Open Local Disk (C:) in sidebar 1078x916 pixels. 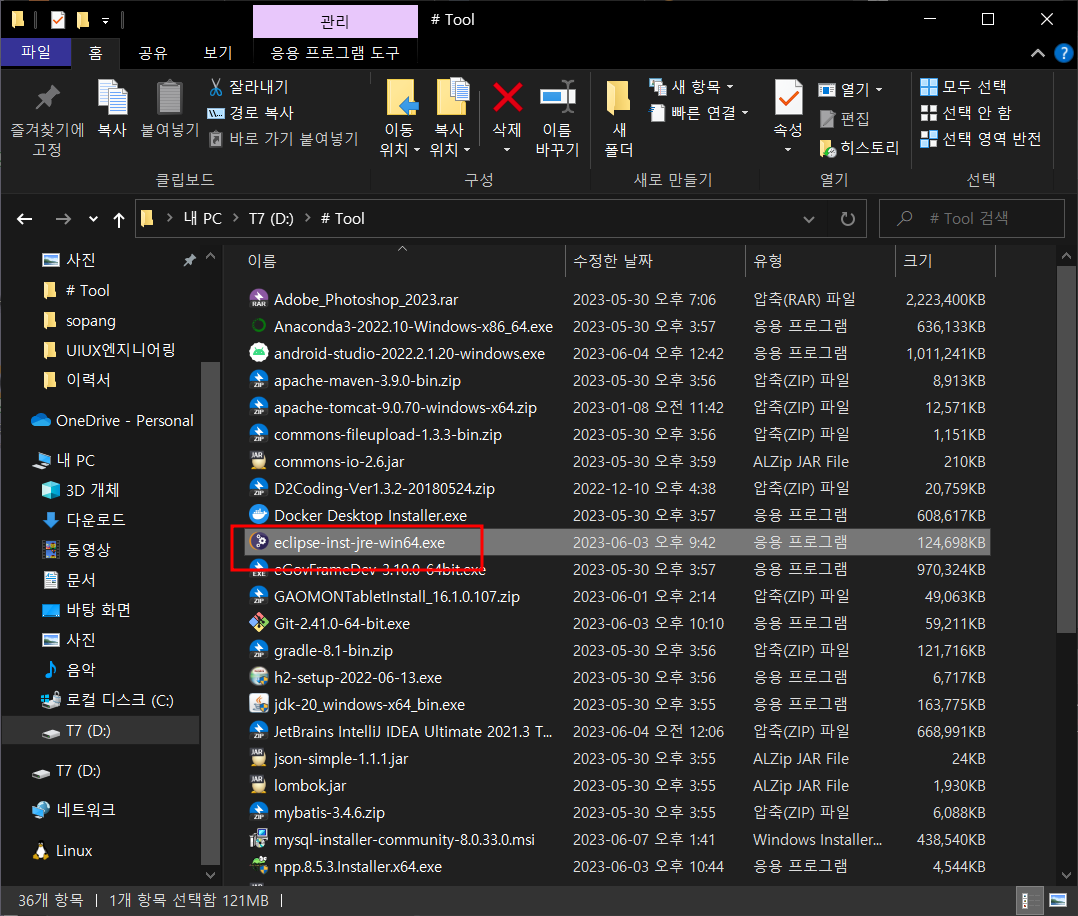coord(107,700)
